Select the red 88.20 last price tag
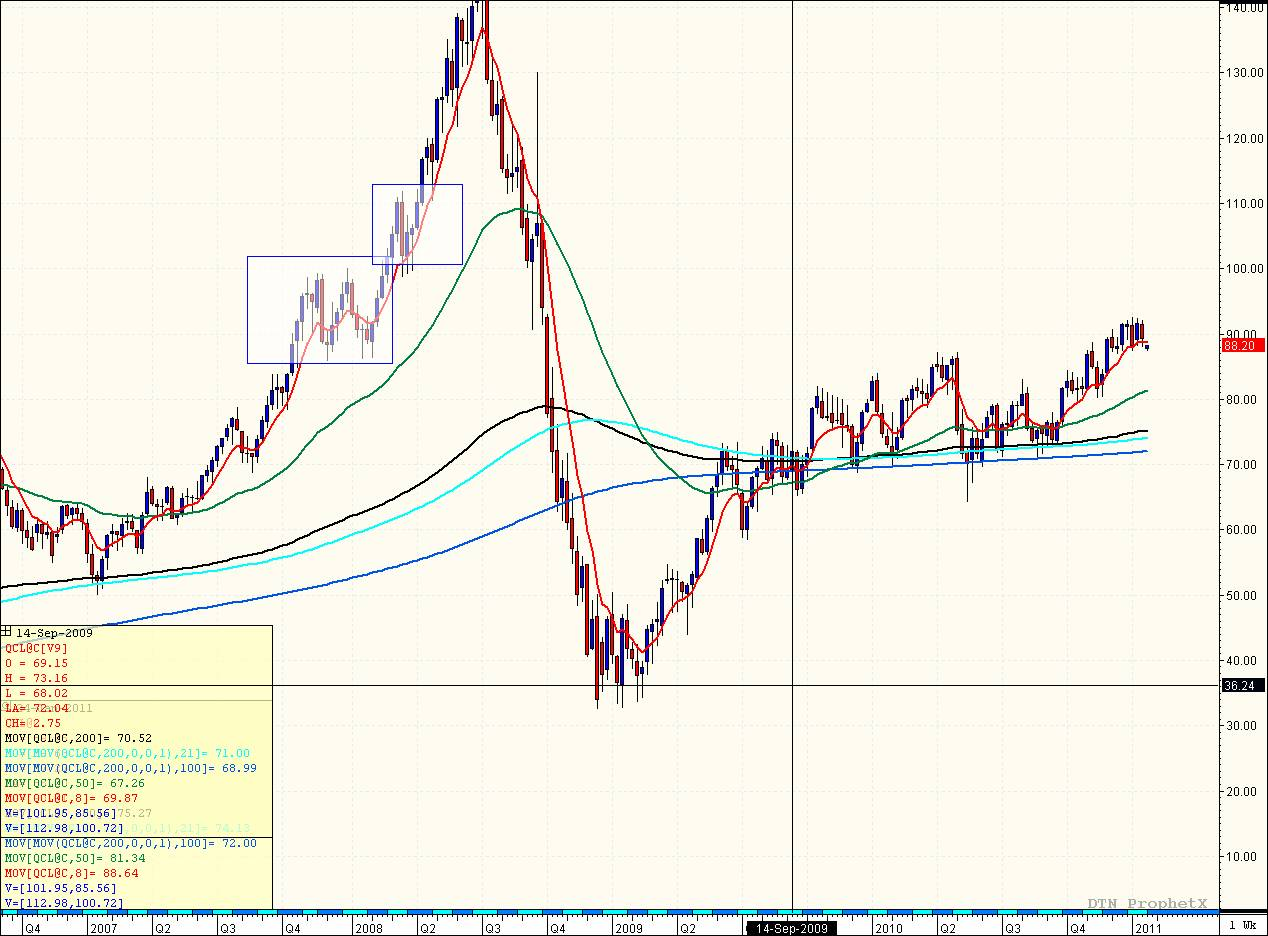 tap(1243, 345)
